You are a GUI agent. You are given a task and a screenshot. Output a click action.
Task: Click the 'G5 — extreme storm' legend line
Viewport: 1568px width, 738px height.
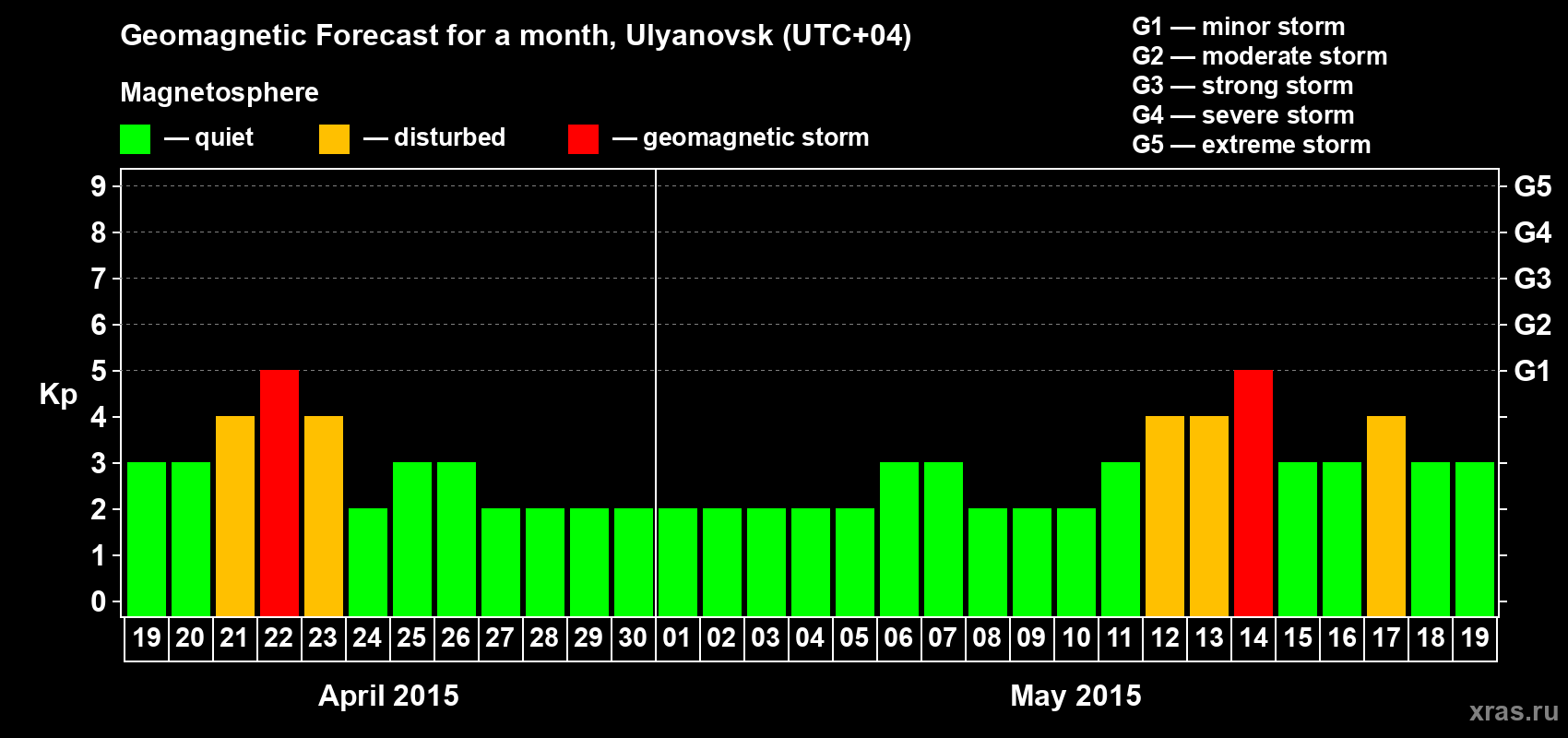tap(1252, 145)
